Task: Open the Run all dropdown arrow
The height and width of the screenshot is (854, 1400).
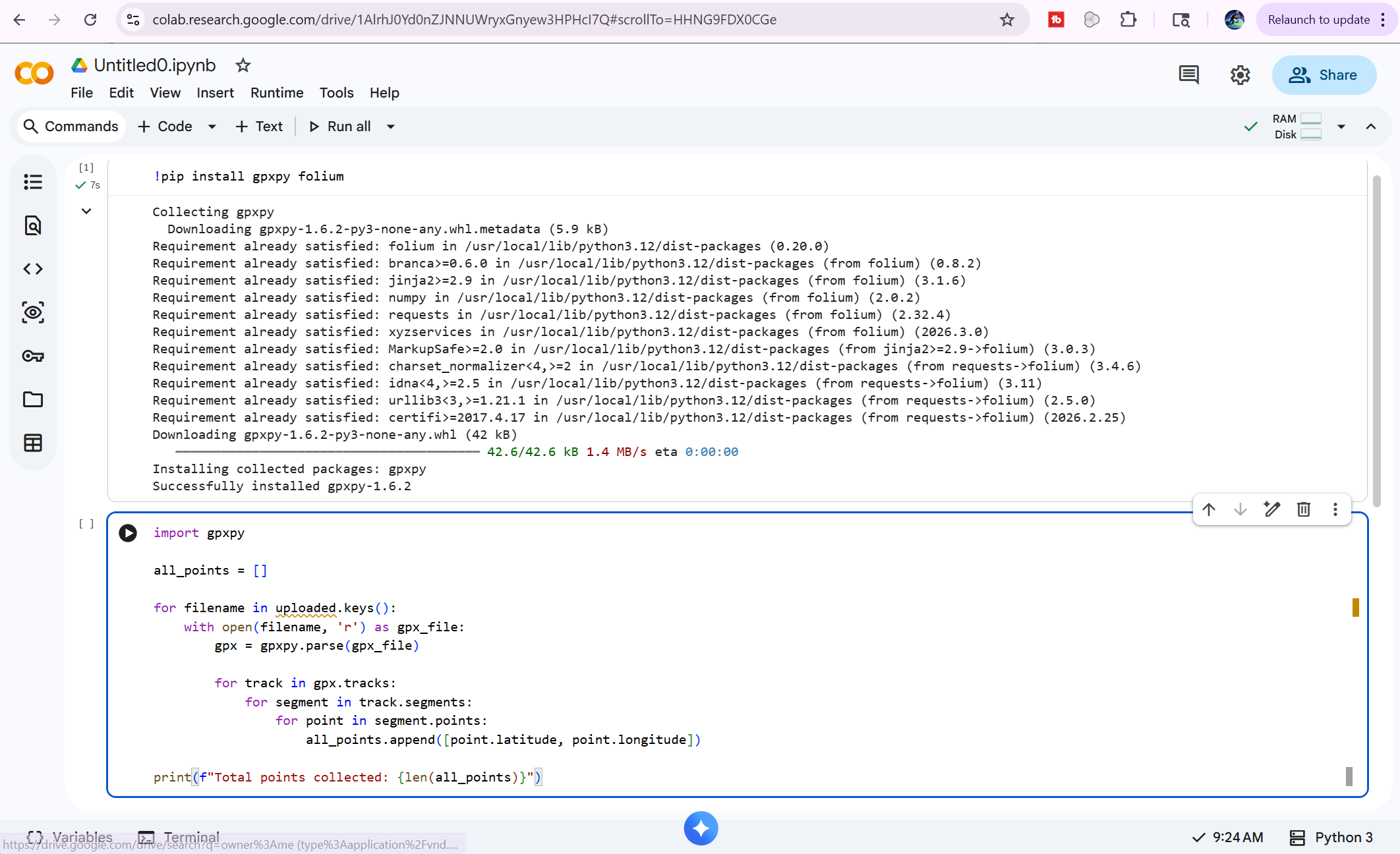Action: point(391,127)
